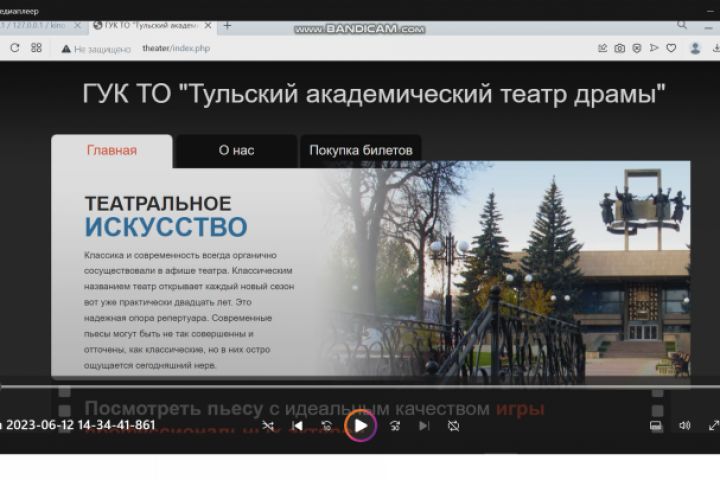
Task: Skip to previous track
Action: coord(298,426)
